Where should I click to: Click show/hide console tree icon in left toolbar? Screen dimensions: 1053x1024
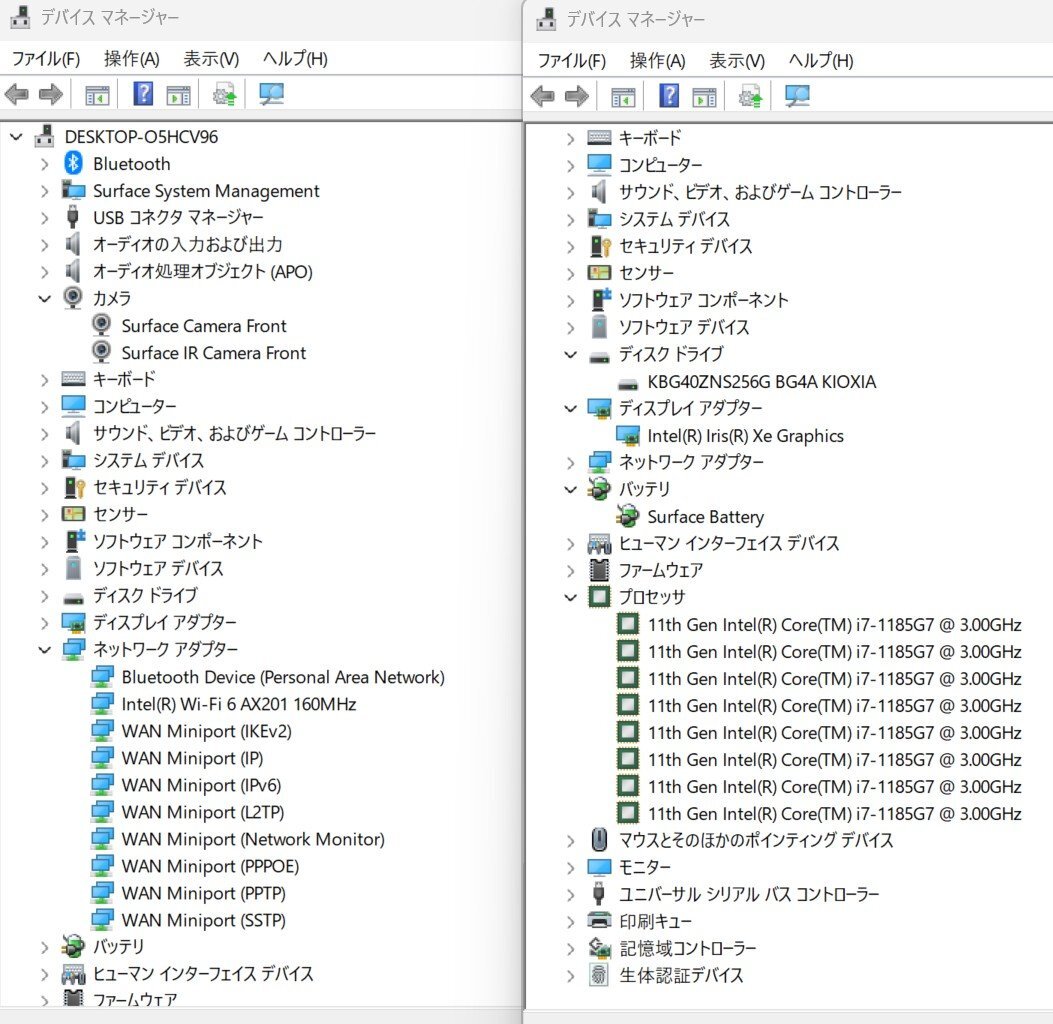tap(97, 95)
